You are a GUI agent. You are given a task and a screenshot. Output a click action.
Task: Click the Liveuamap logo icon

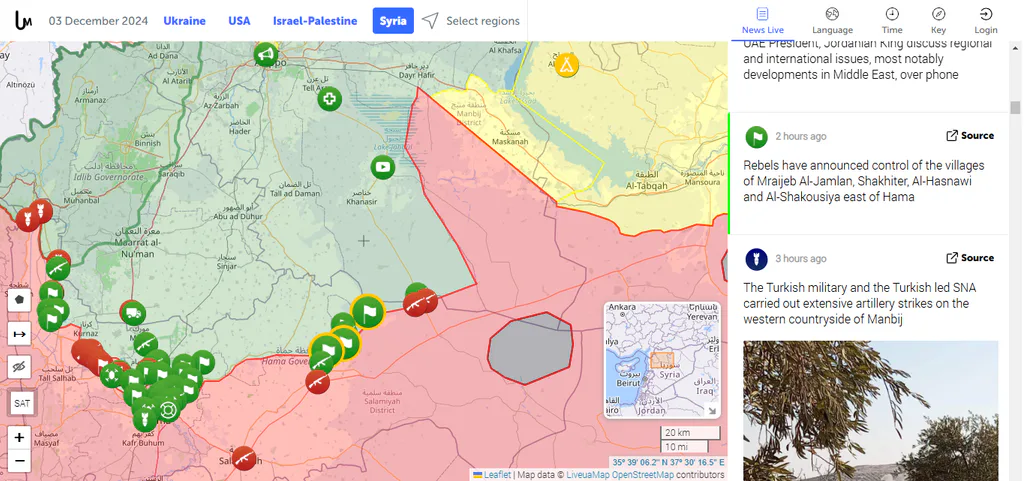pos(24,20)
